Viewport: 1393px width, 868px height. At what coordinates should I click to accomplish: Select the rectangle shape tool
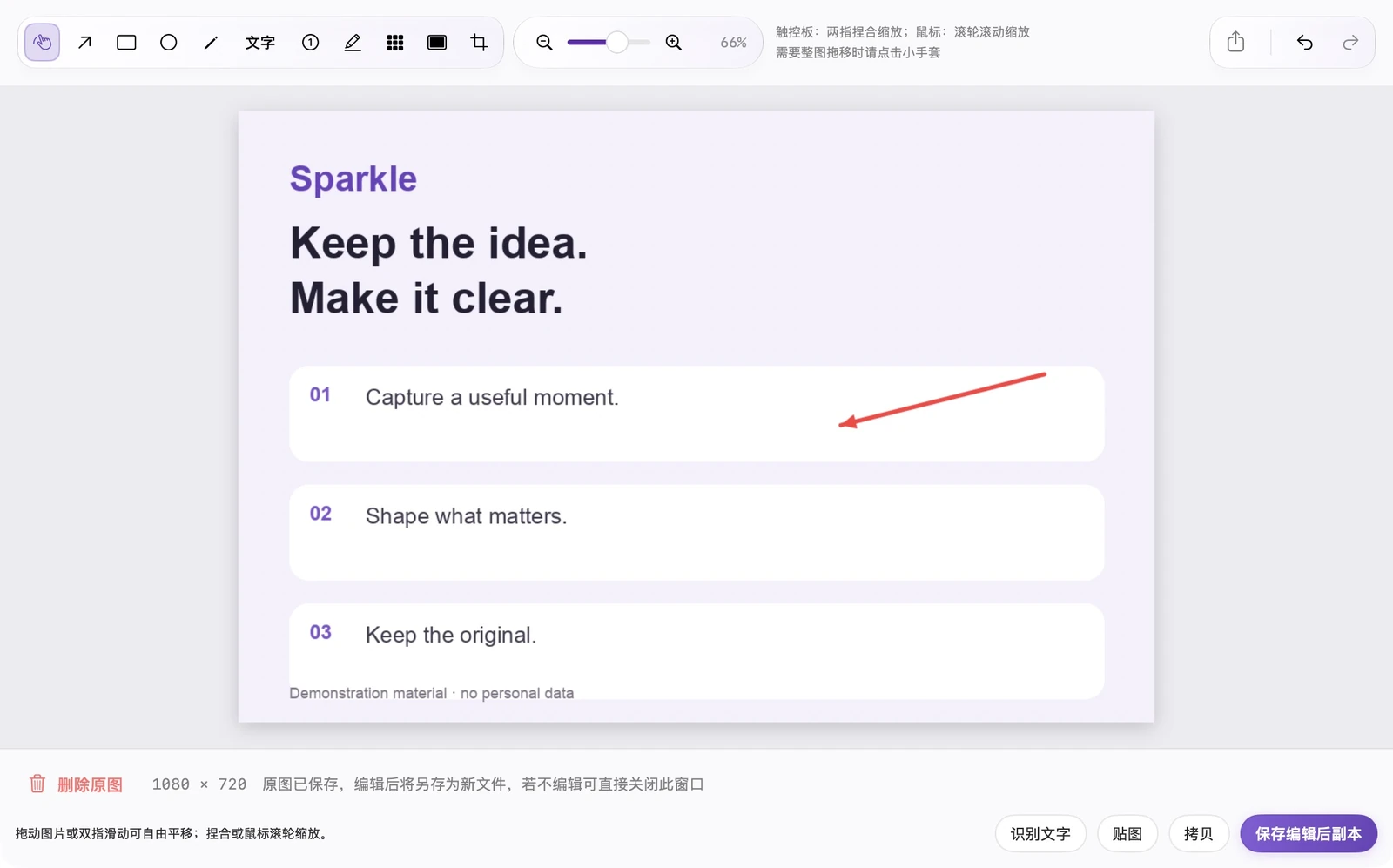point(126,43)
